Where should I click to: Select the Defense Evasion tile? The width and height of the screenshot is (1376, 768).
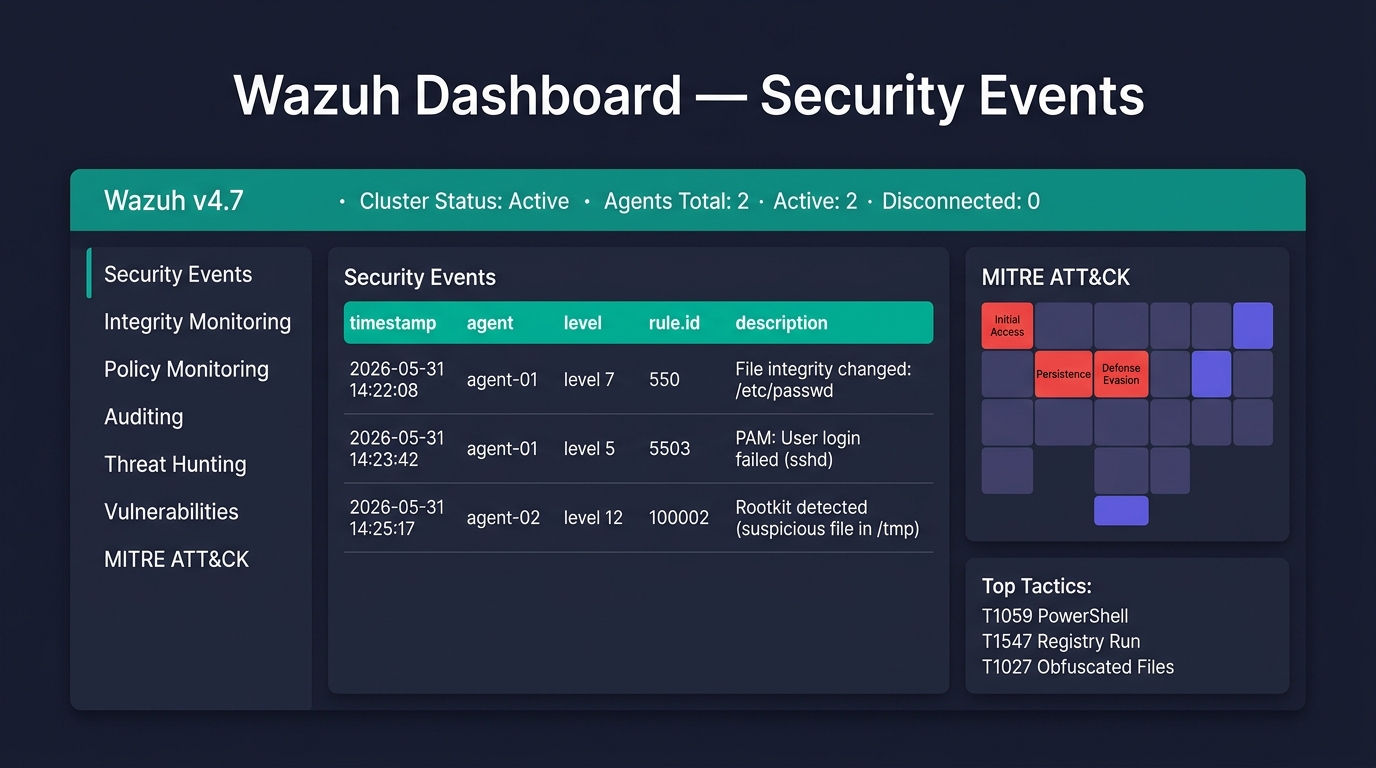click(x=1121, y=374)
